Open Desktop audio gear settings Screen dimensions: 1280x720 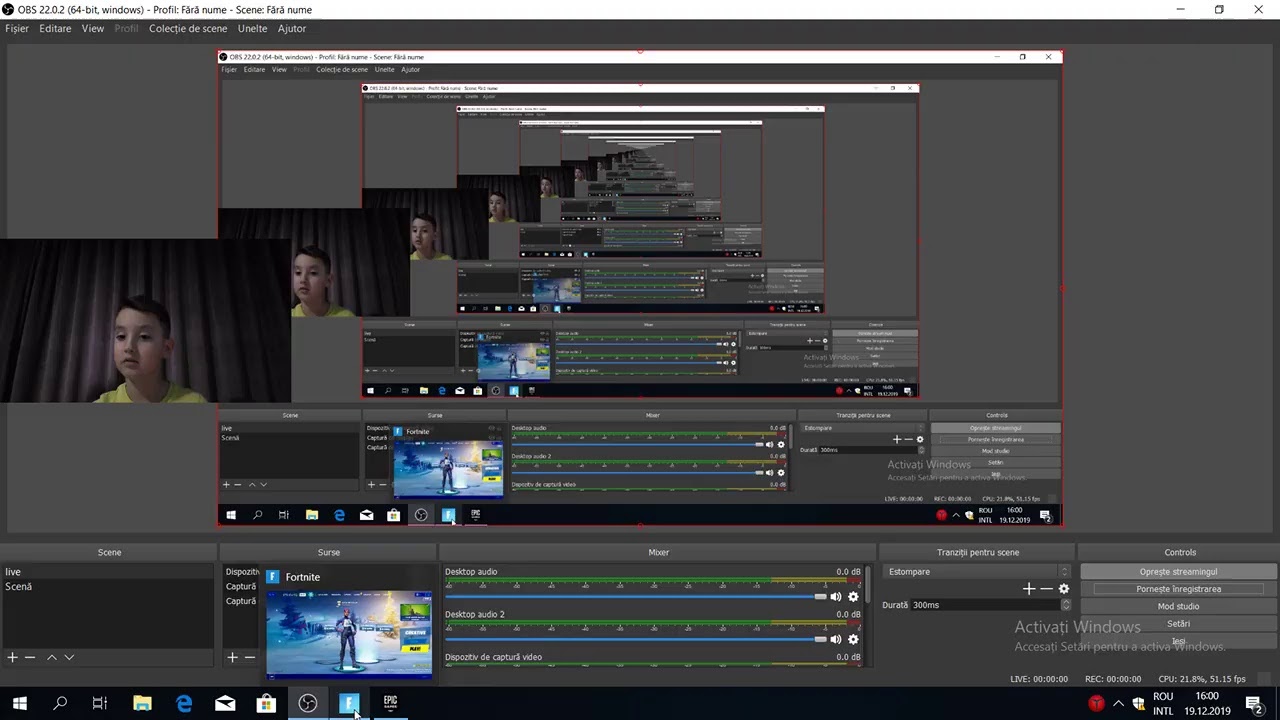(x=853, y=597)
